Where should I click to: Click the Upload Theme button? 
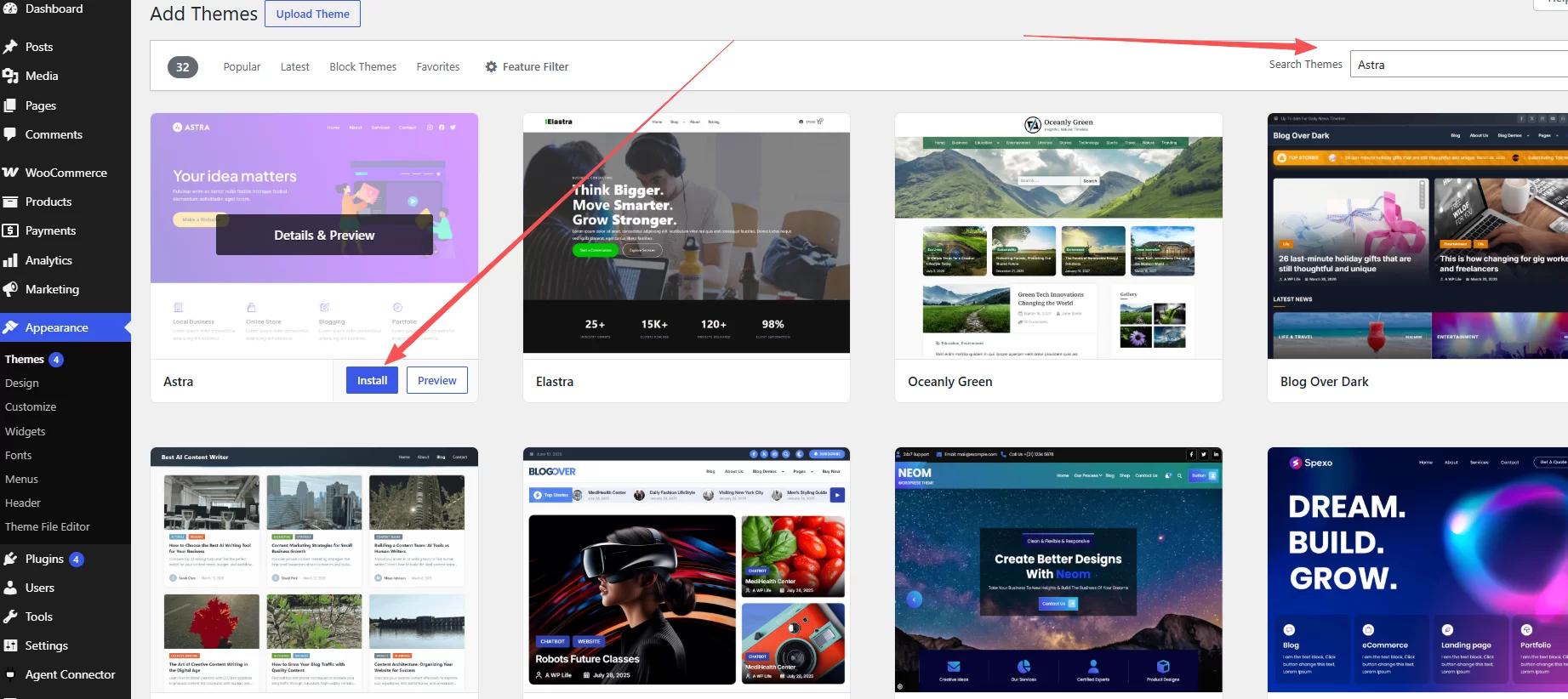click(x=313, y=14)
